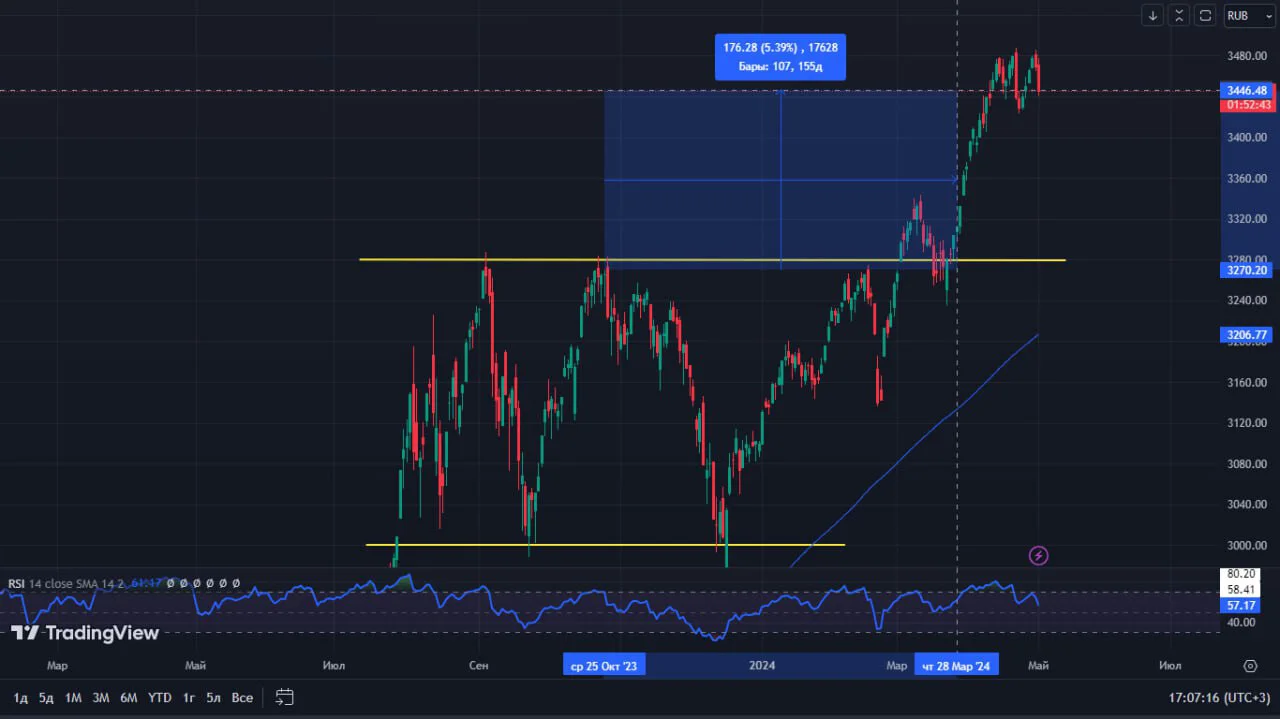
Task: Click the timezone clock 17:07:16 (UTC+3)
Action: [1218, 697]
